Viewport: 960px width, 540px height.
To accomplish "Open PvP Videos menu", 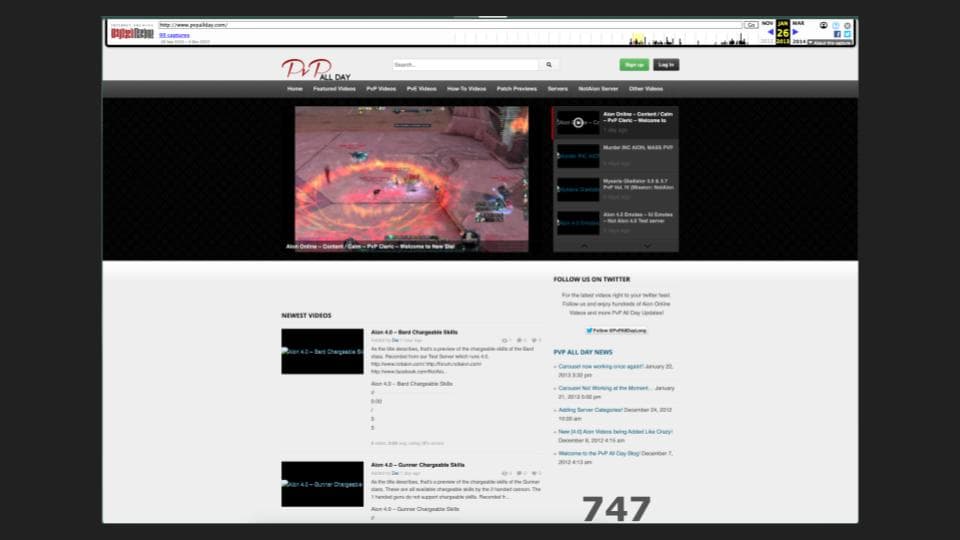I will (x=381, y=89).
